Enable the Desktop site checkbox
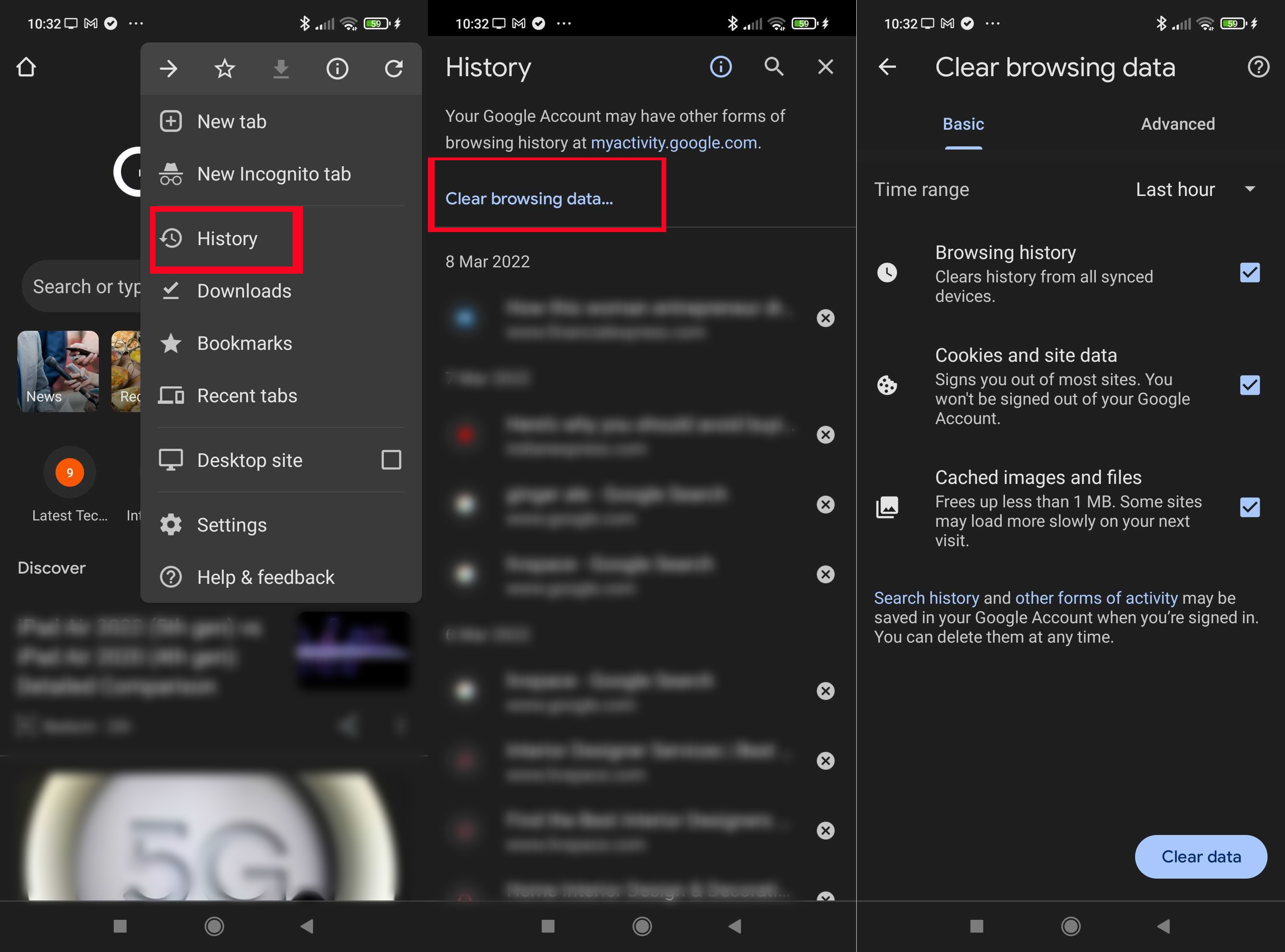 tap(391, 460)
